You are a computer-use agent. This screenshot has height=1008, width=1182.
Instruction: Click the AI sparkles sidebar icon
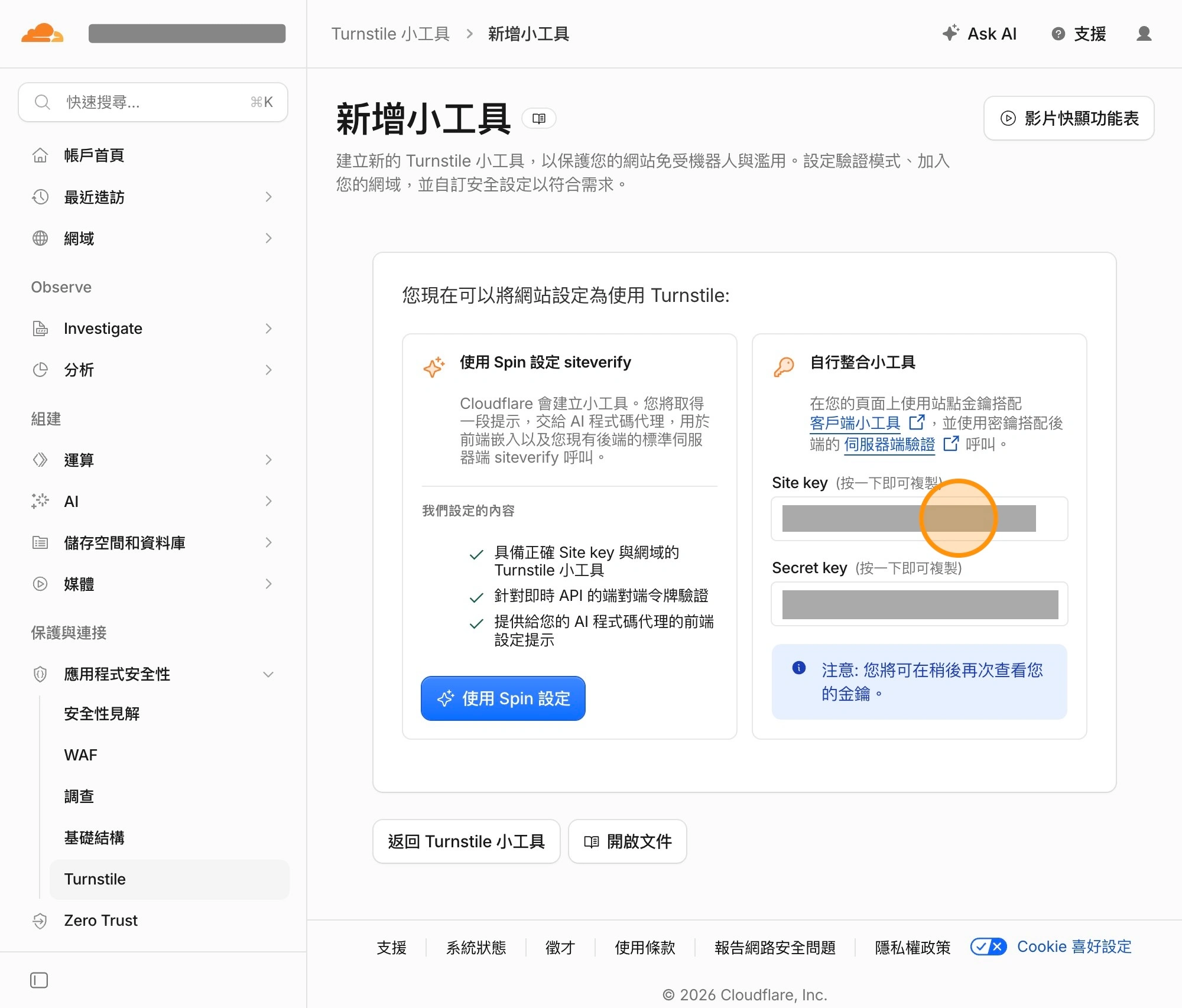click(x=40, y=501)
